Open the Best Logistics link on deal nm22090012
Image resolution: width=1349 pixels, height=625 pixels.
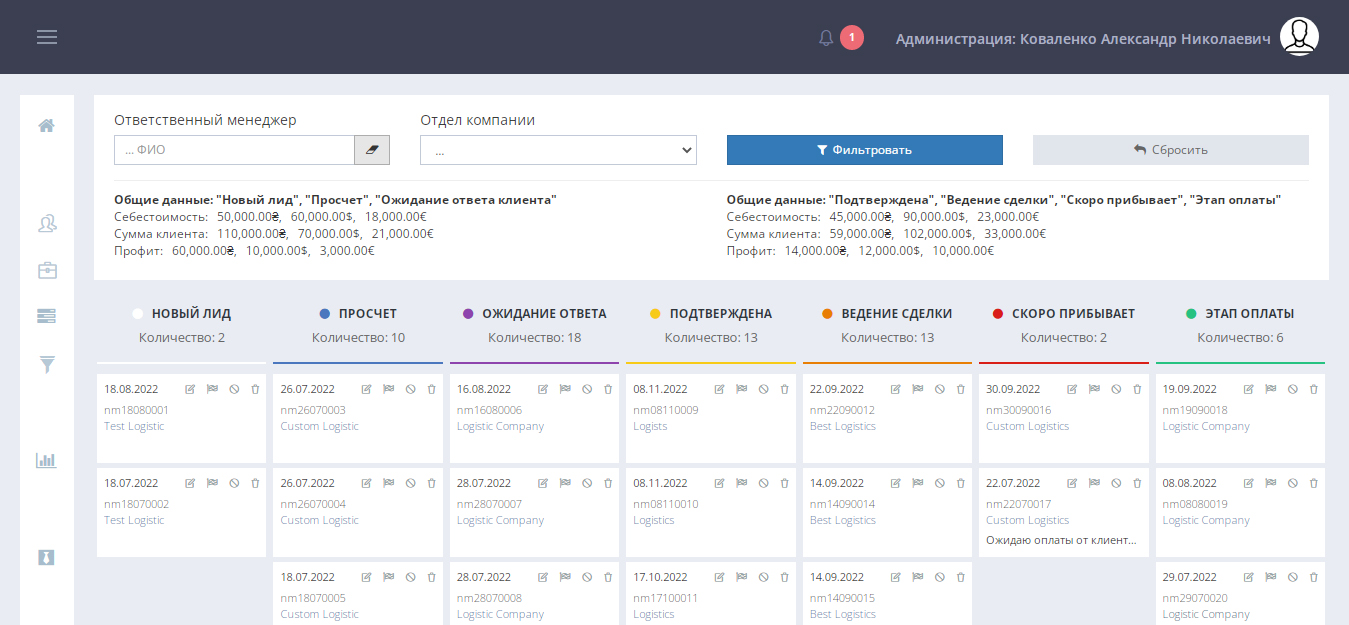tap(842, 426)
